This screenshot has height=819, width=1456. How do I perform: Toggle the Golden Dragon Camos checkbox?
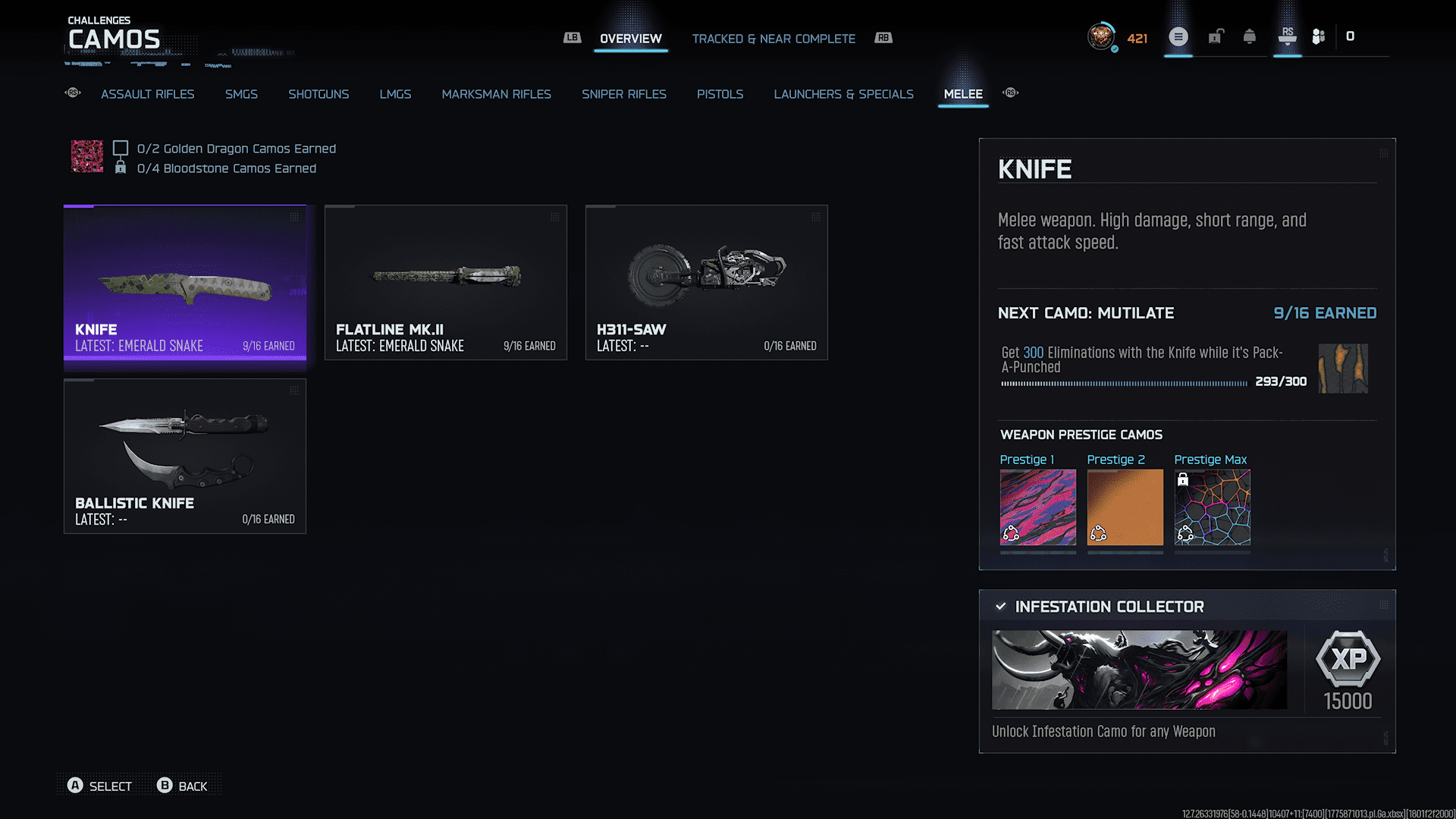click(121, 148)
